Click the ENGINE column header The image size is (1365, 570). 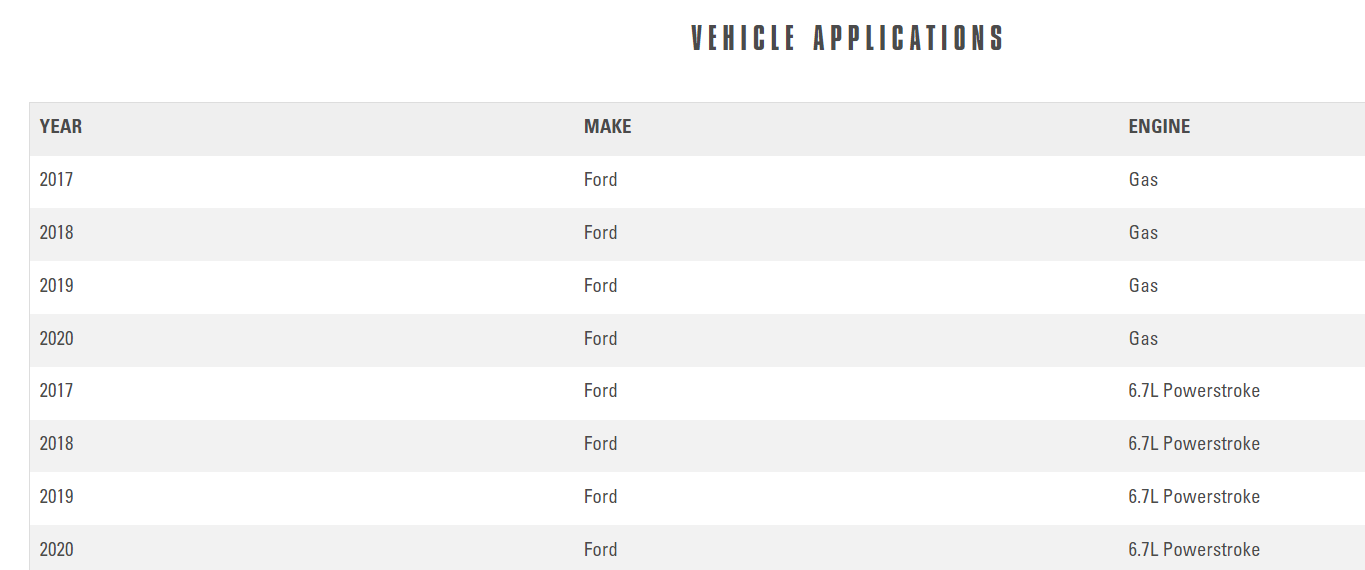point(1159,127)
